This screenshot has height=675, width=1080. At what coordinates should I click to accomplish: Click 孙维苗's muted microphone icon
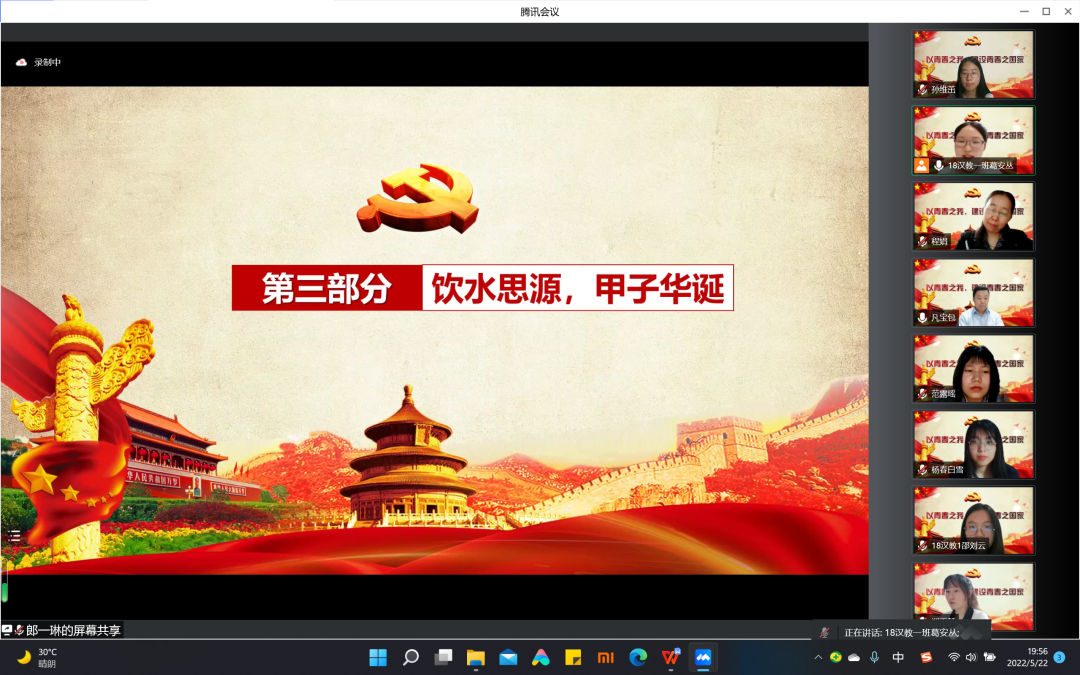(x=922, y=90)
